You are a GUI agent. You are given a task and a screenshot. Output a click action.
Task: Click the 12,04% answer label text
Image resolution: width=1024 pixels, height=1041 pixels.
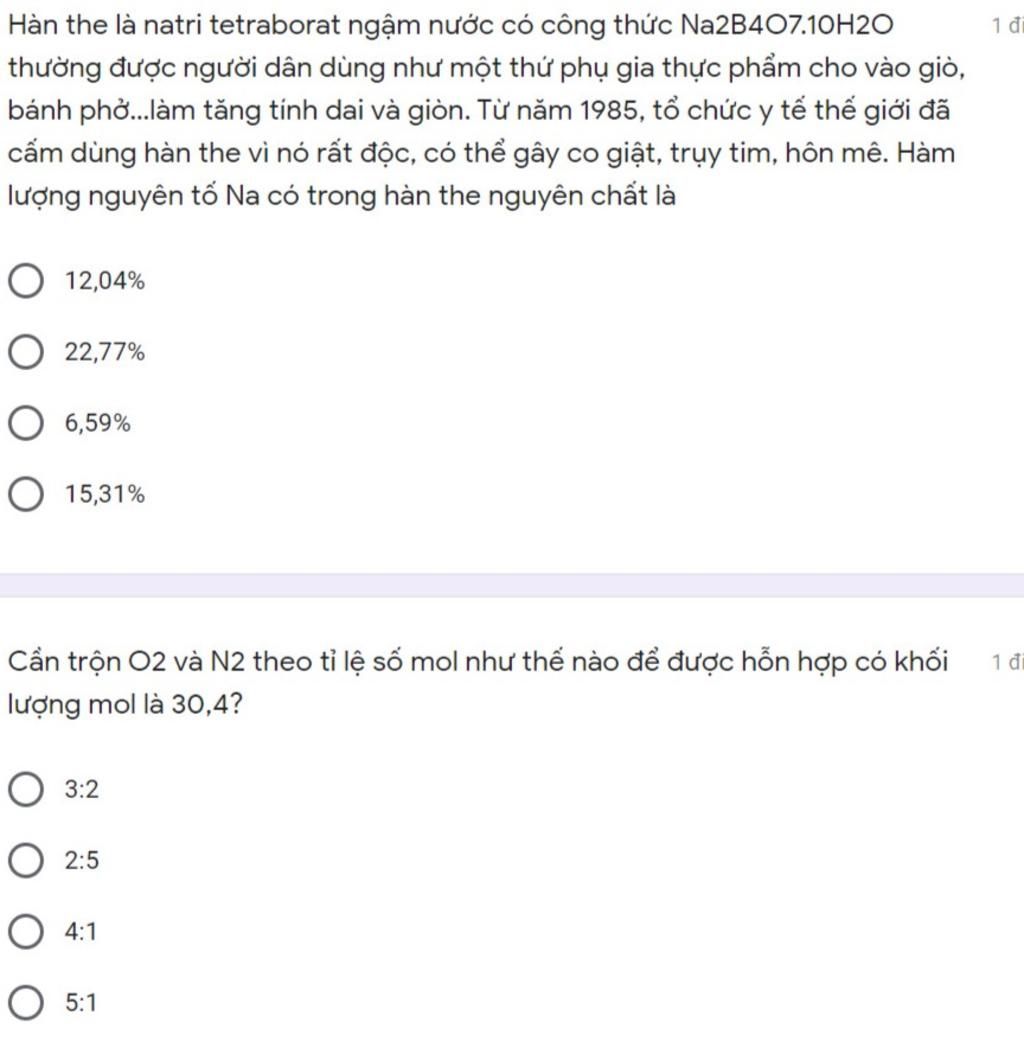pyautogui.click(x=104, y=281)
